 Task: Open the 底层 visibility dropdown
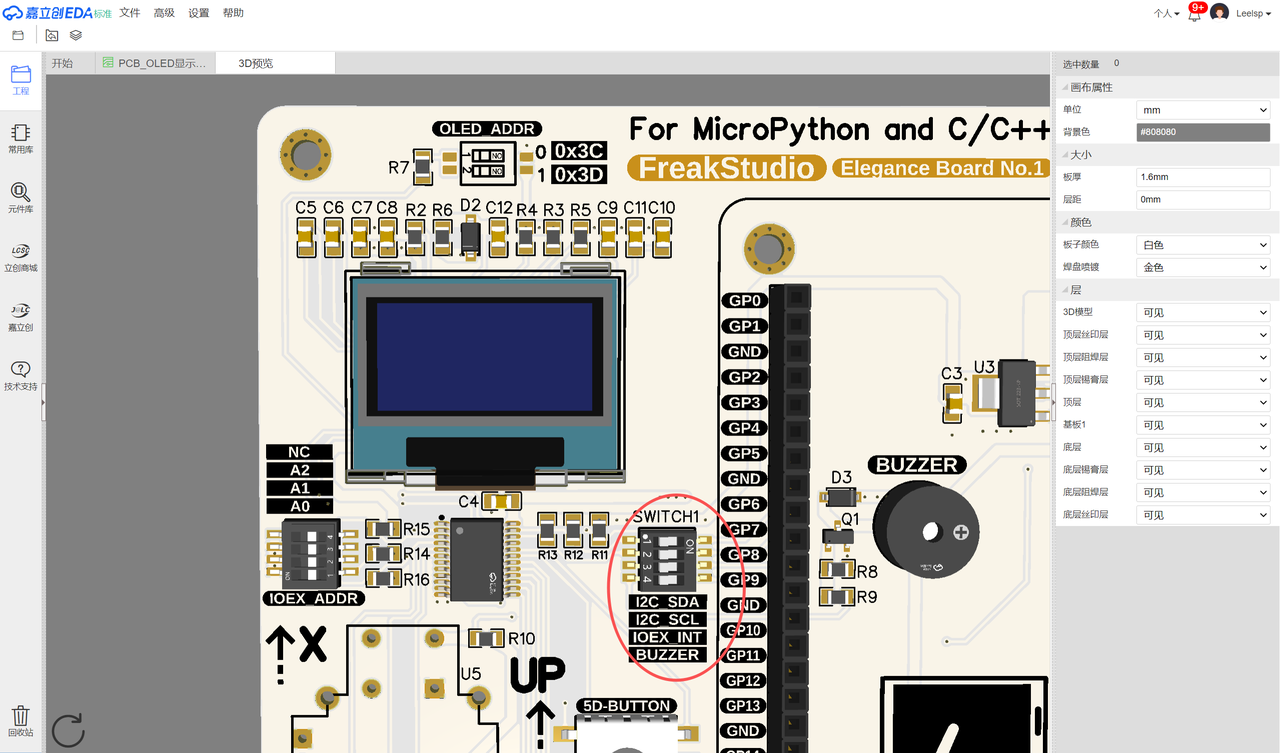pyautogui.click(x=1203, y=447)
